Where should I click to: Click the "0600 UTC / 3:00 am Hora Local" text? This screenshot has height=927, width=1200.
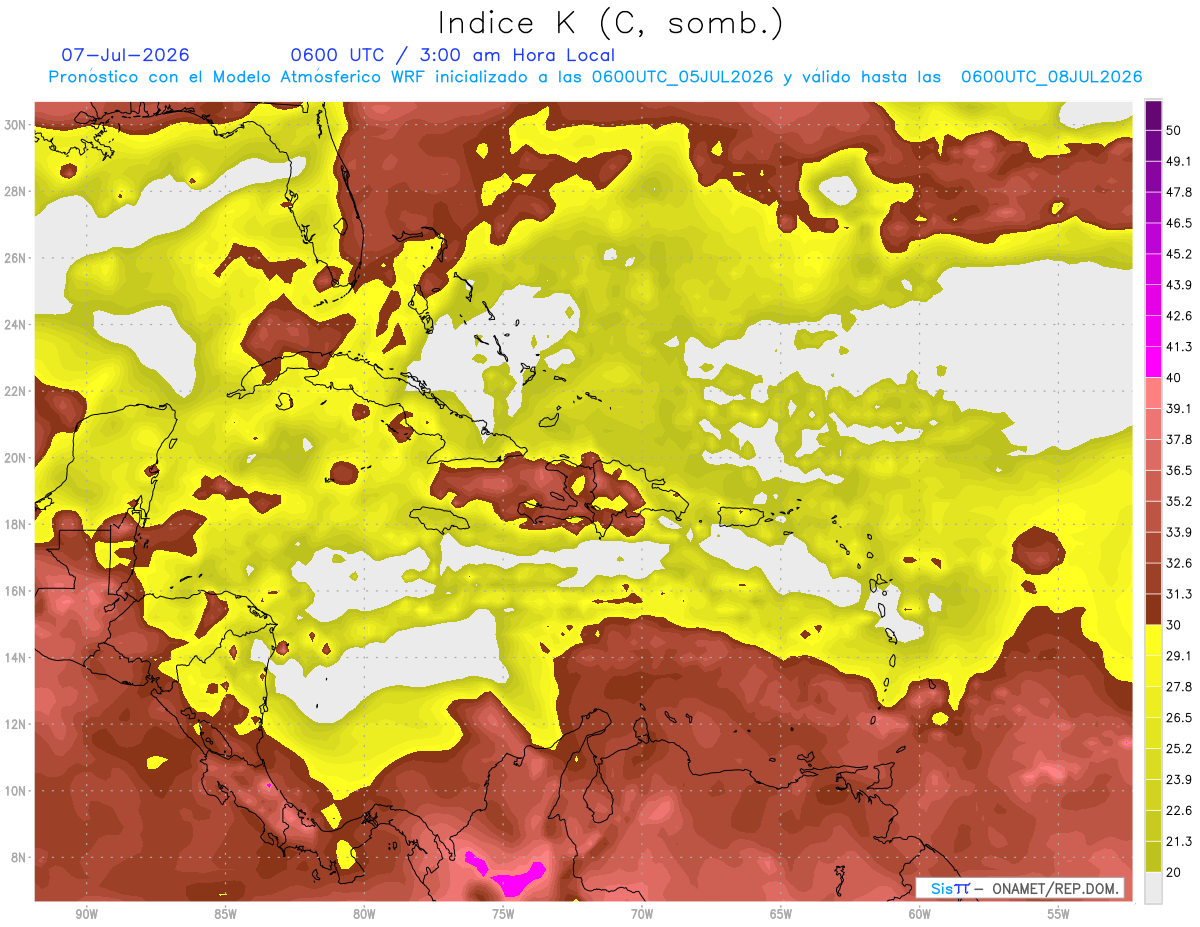(452, 55)
